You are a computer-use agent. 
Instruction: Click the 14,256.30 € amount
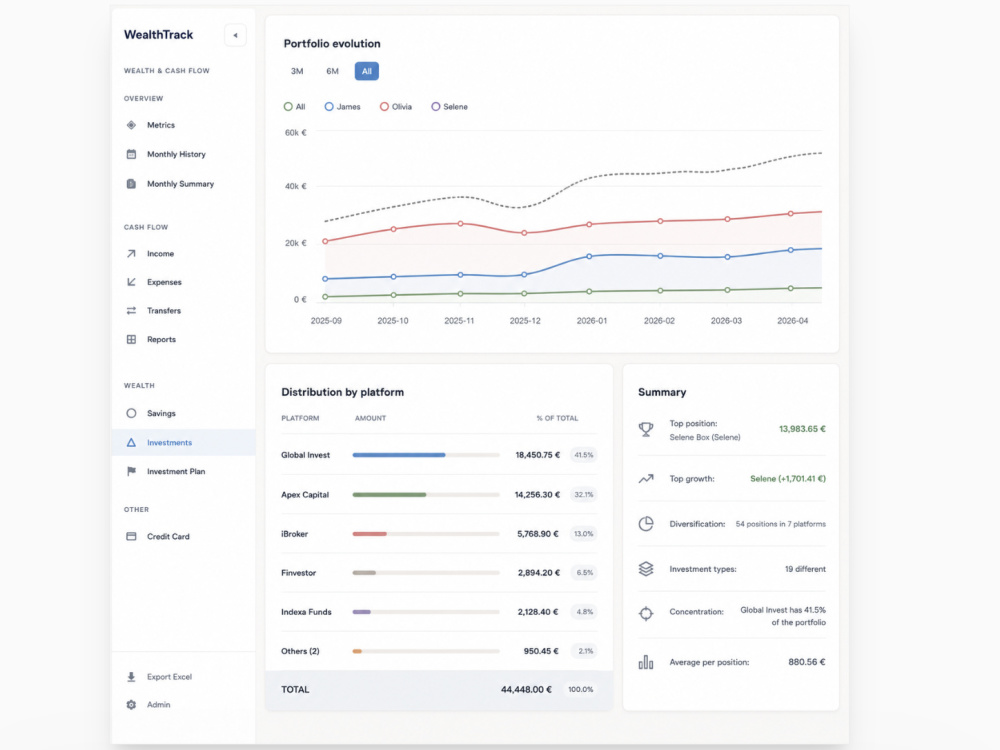(x=537, y=495)
